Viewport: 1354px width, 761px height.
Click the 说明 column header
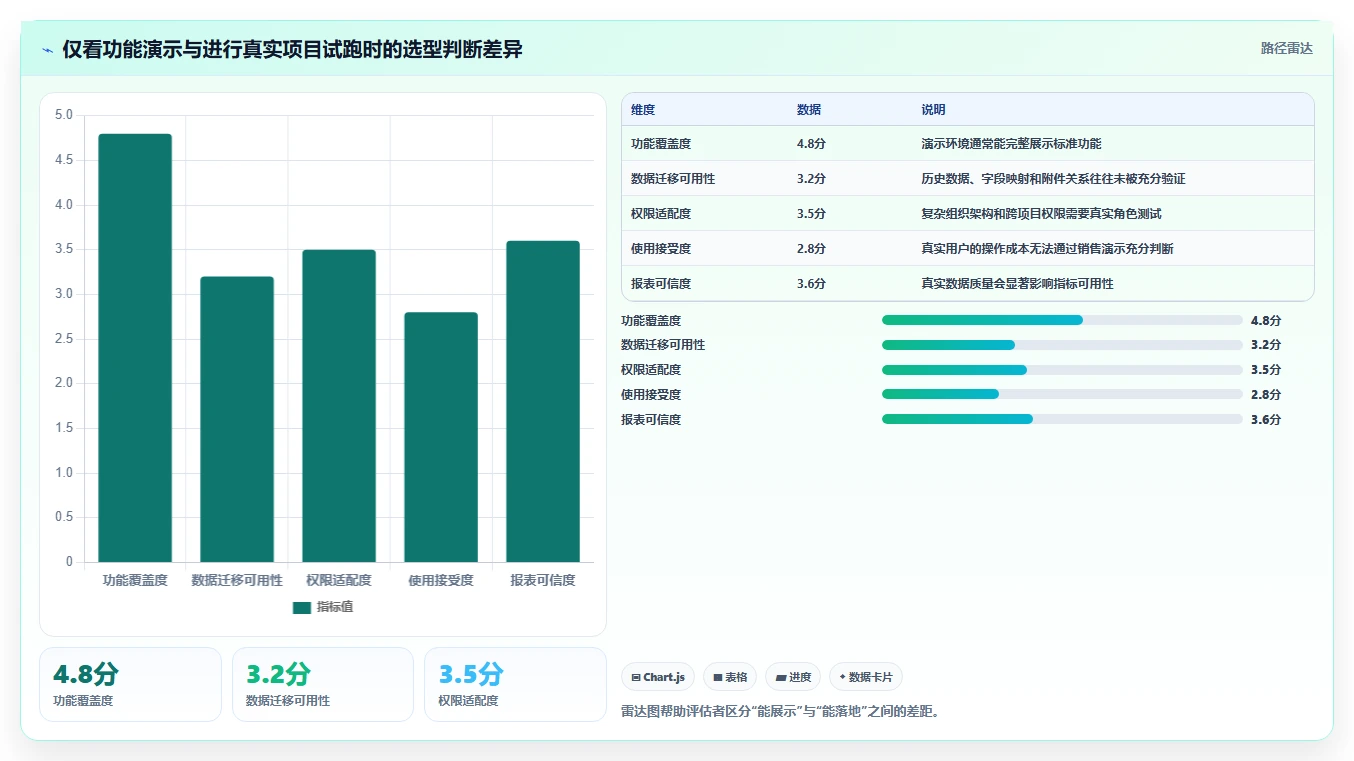tap(933, 110)
